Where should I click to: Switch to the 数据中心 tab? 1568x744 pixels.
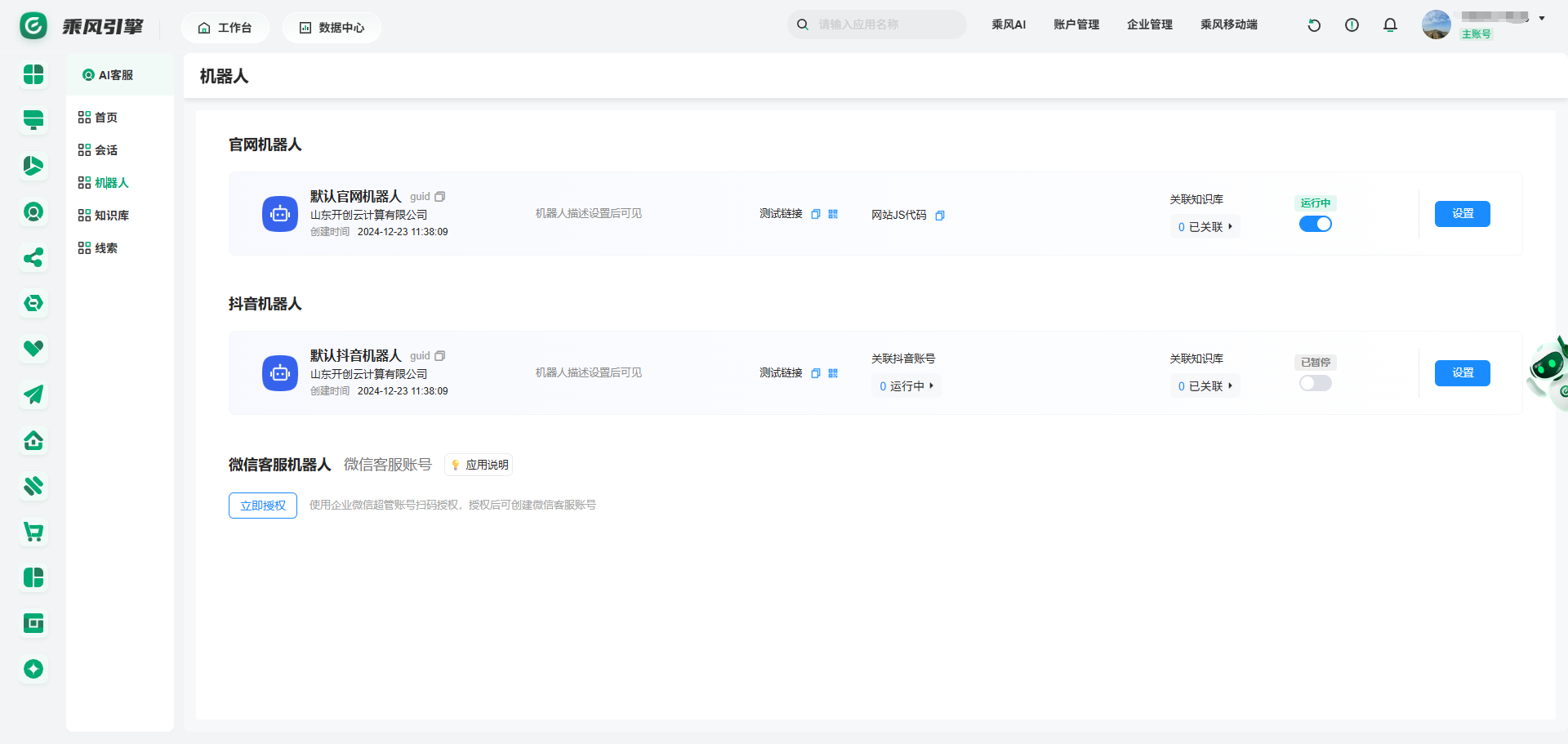point(332,28)
